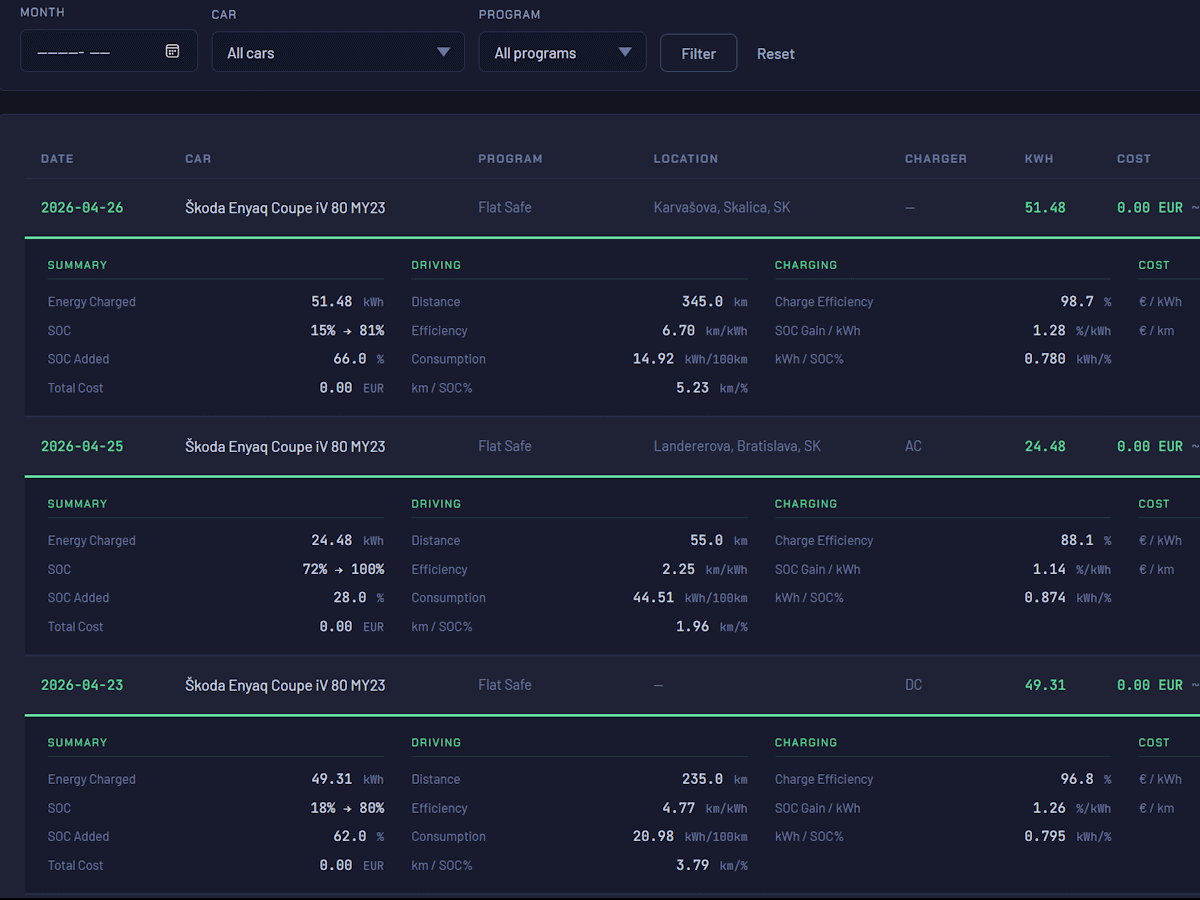Click the Karvašova, Skalica location text
Image resolution: width=1200 pixels, height=900 pixels.
[x=721, y=208]
